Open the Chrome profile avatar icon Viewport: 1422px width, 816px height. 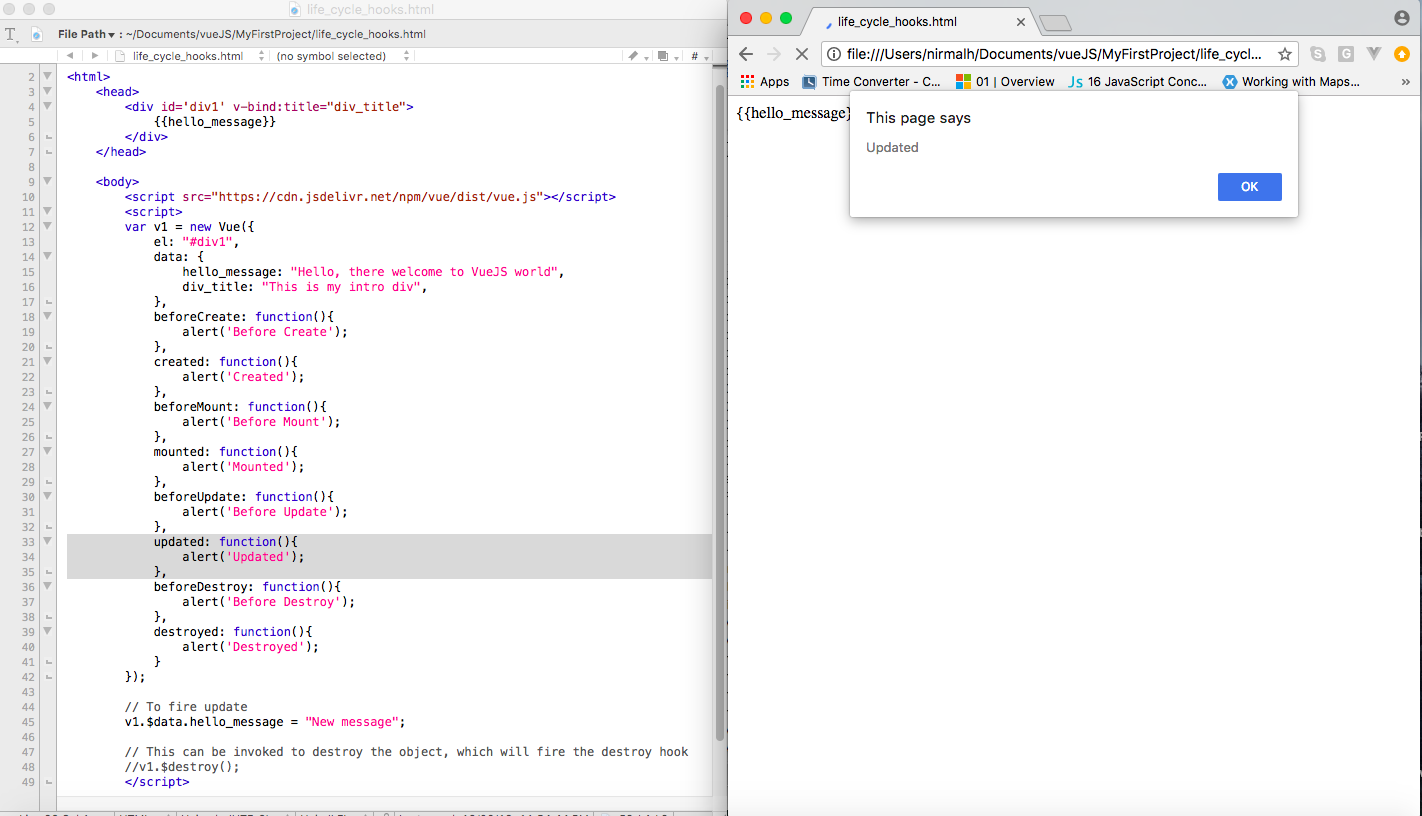tap(1401, 18)
